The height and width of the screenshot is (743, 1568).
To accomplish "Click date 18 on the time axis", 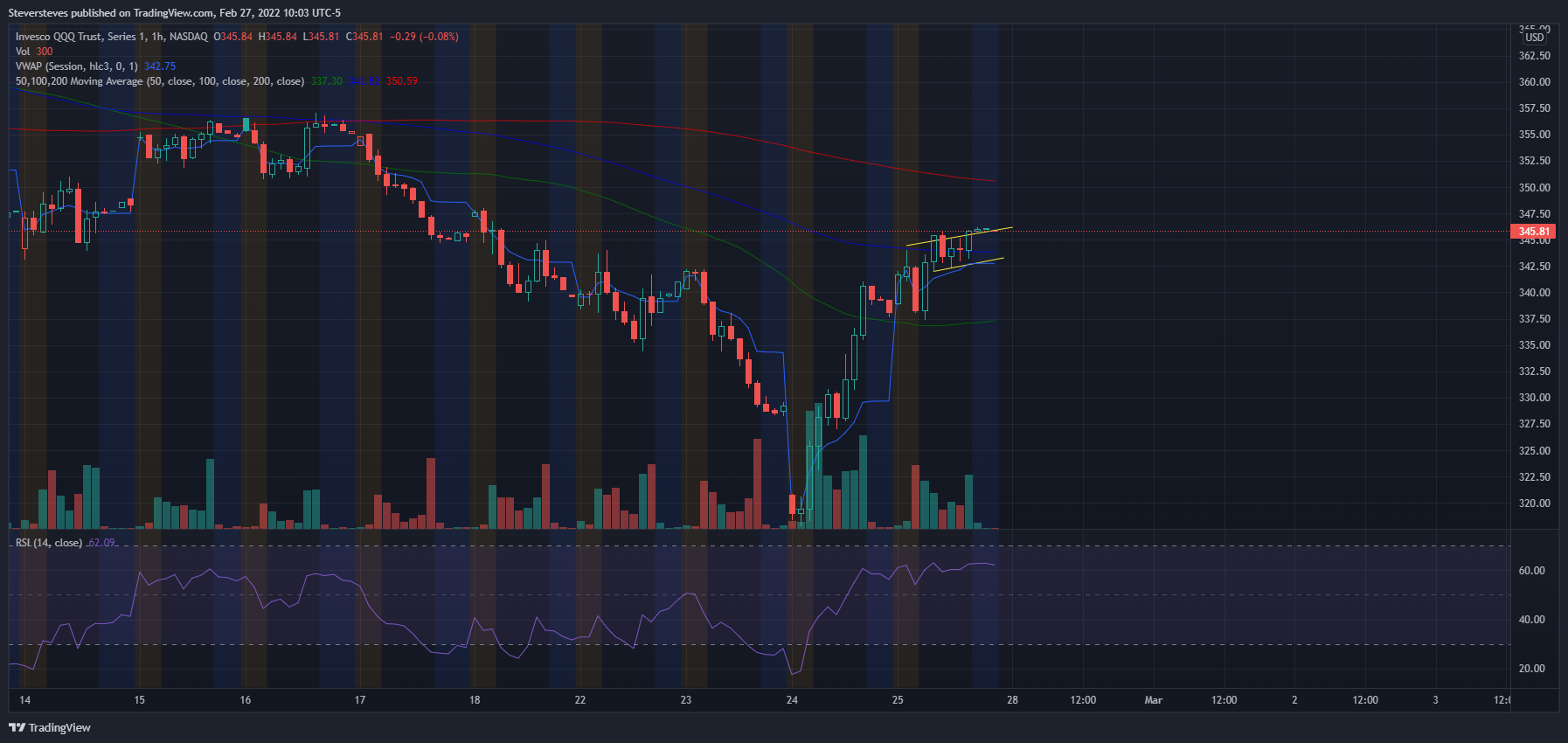I will pyautogui.click(x=475, y=700).
